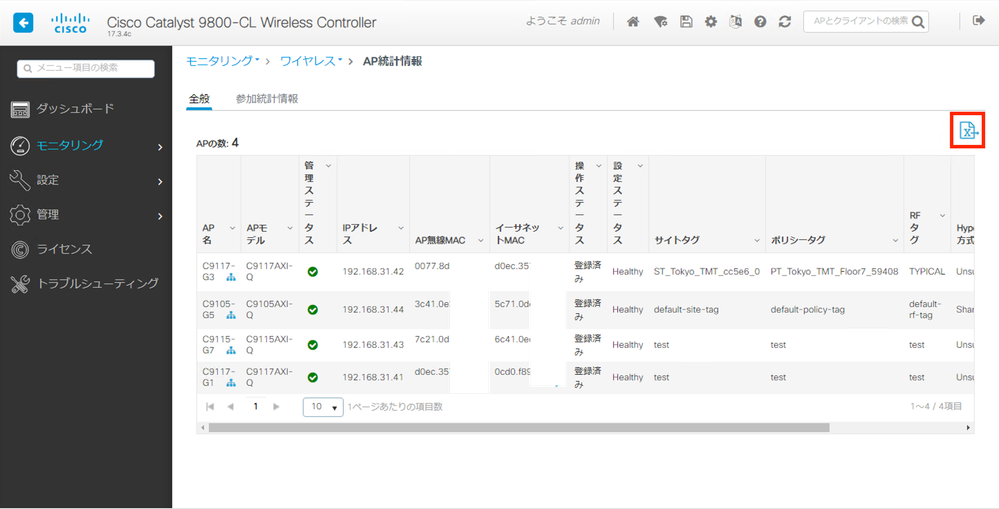Expand the 管理 sidebar menu
The width and height of the screenshot is (999, 509).
(160, 217)
